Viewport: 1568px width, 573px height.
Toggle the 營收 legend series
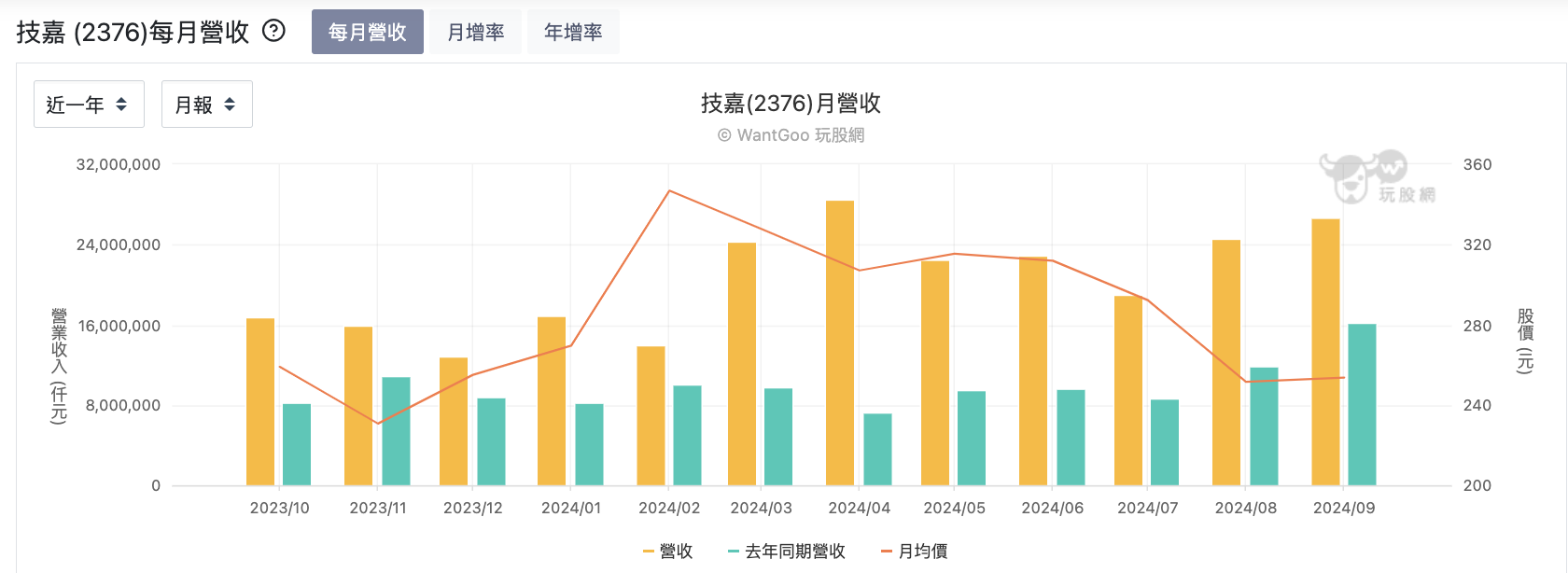[x=668, y=552]
